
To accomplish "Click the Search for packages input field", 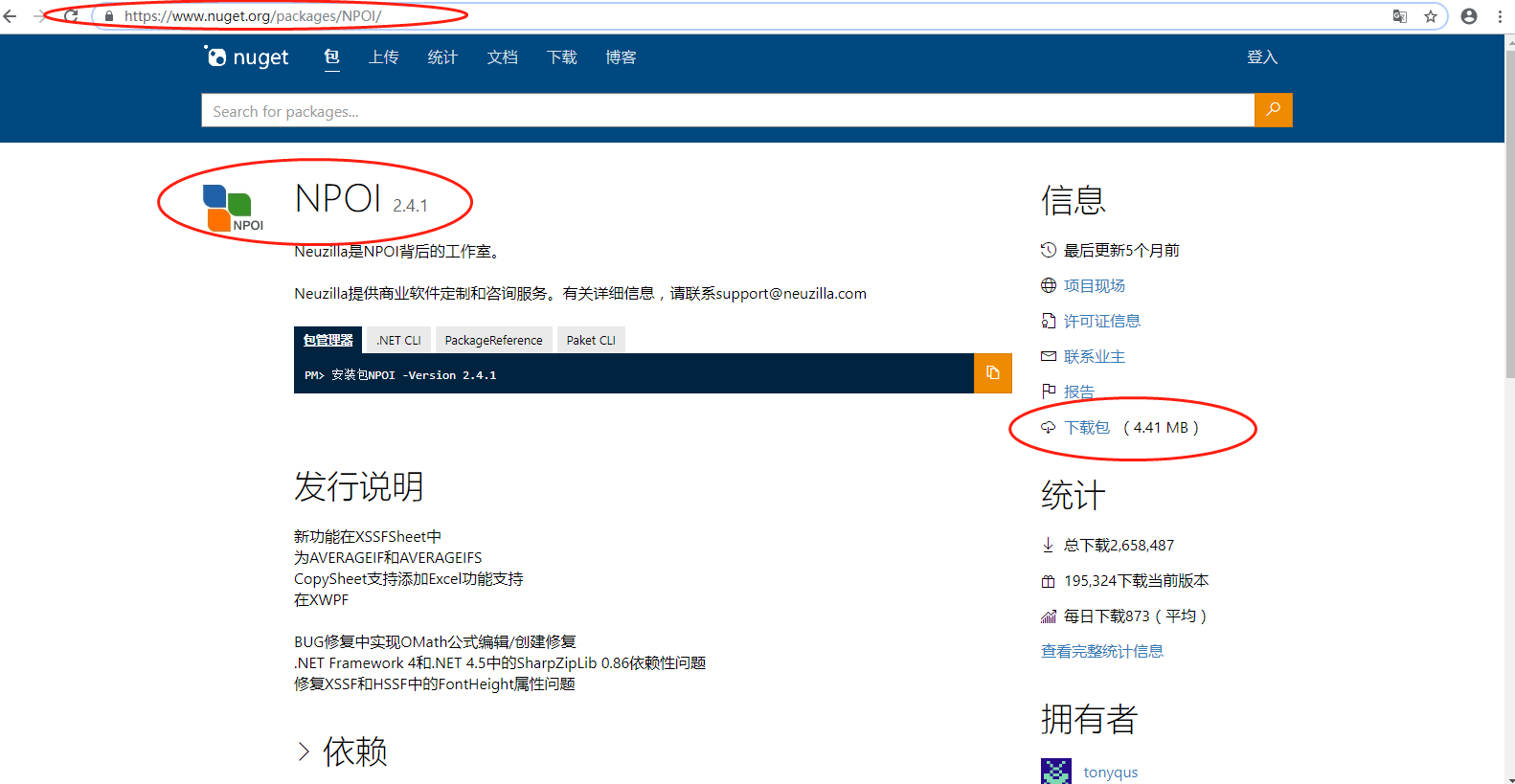I will point(728,110).
